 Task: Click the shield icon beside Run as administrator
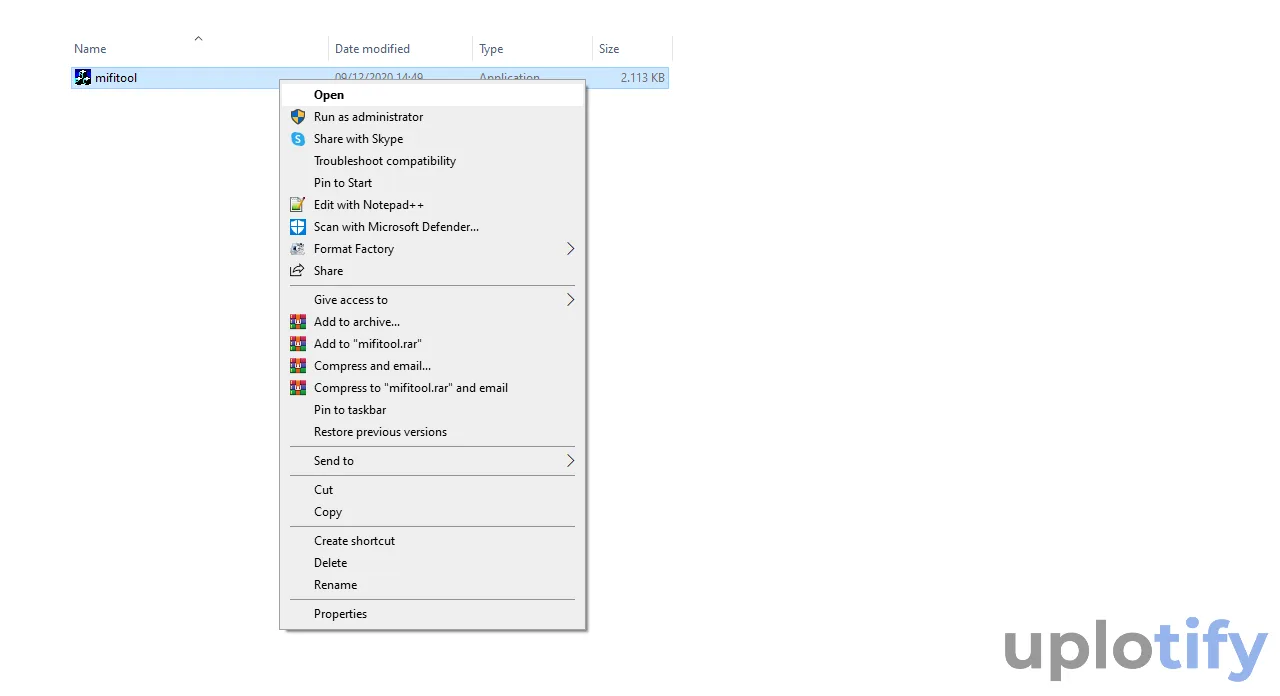click(297, 117)
